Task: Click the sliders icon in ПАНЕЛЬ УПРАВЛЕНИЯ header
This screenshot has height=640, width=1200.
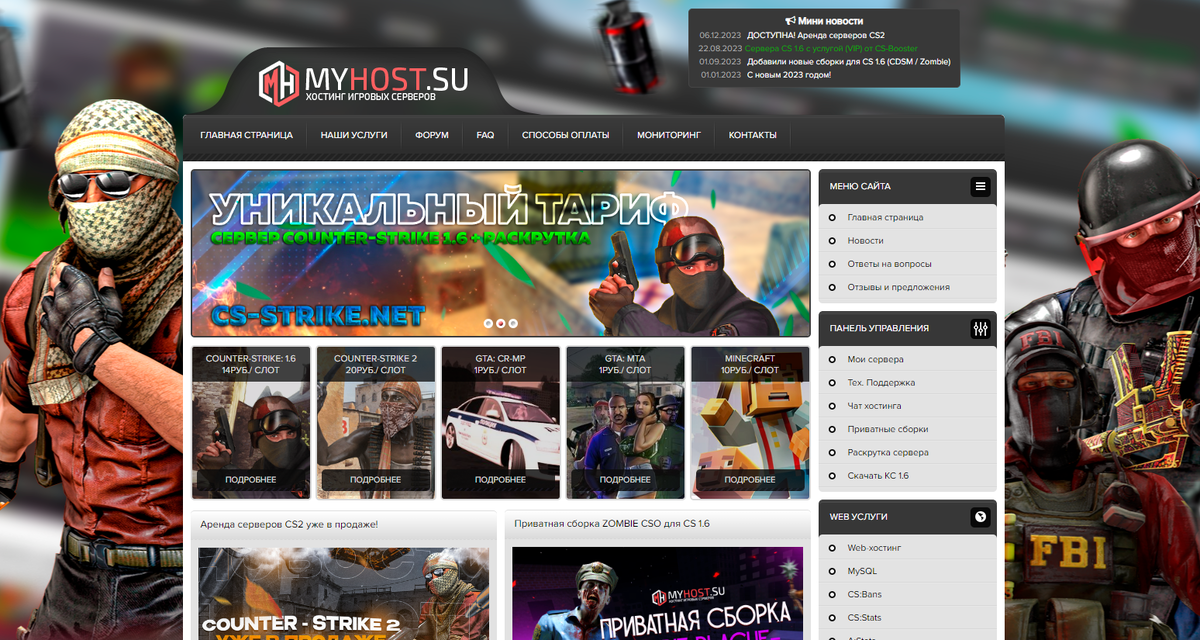Action: click(x=980, y=328)
